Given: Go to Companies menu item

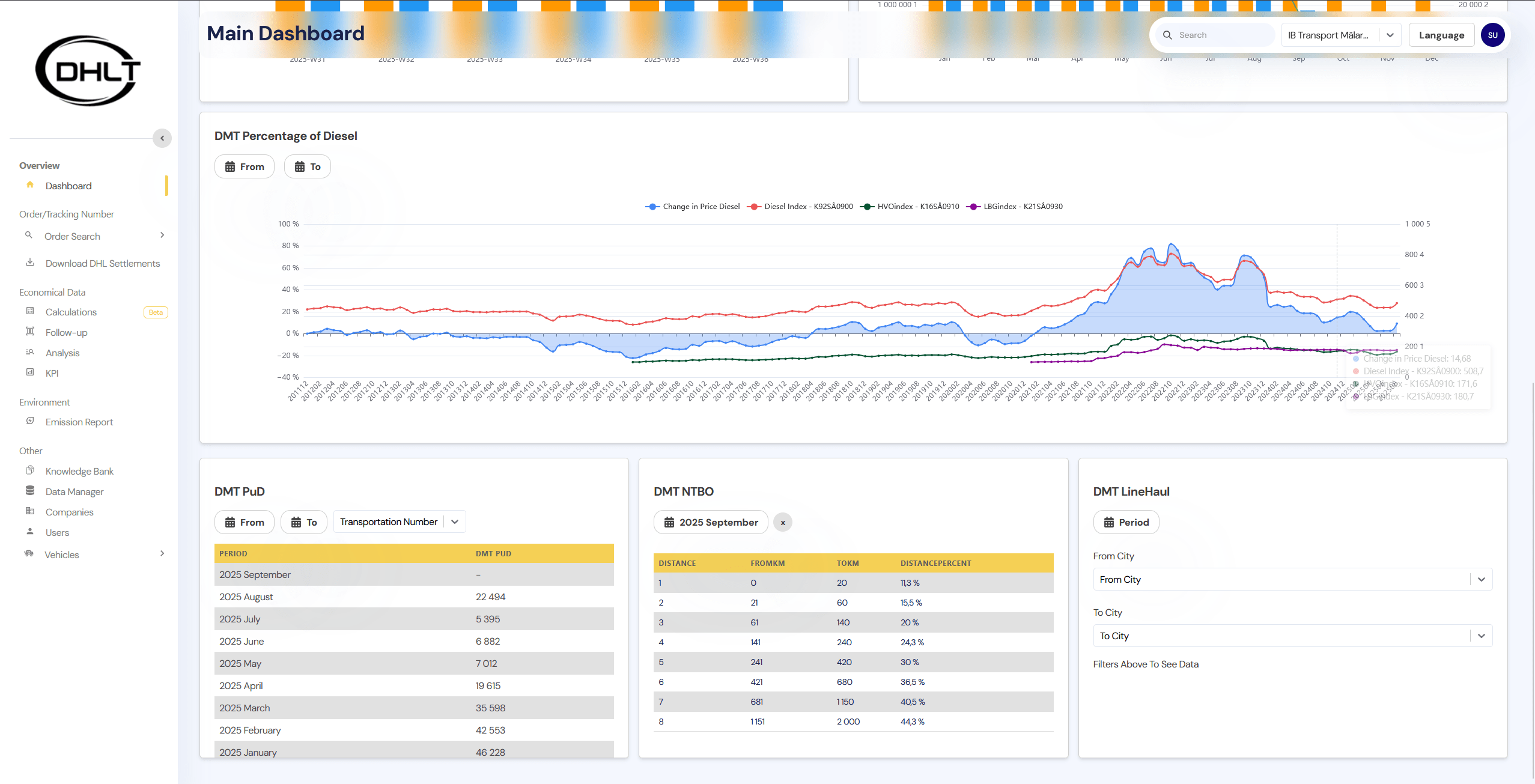Looking at the screenshot, I should tap(69, 512).
